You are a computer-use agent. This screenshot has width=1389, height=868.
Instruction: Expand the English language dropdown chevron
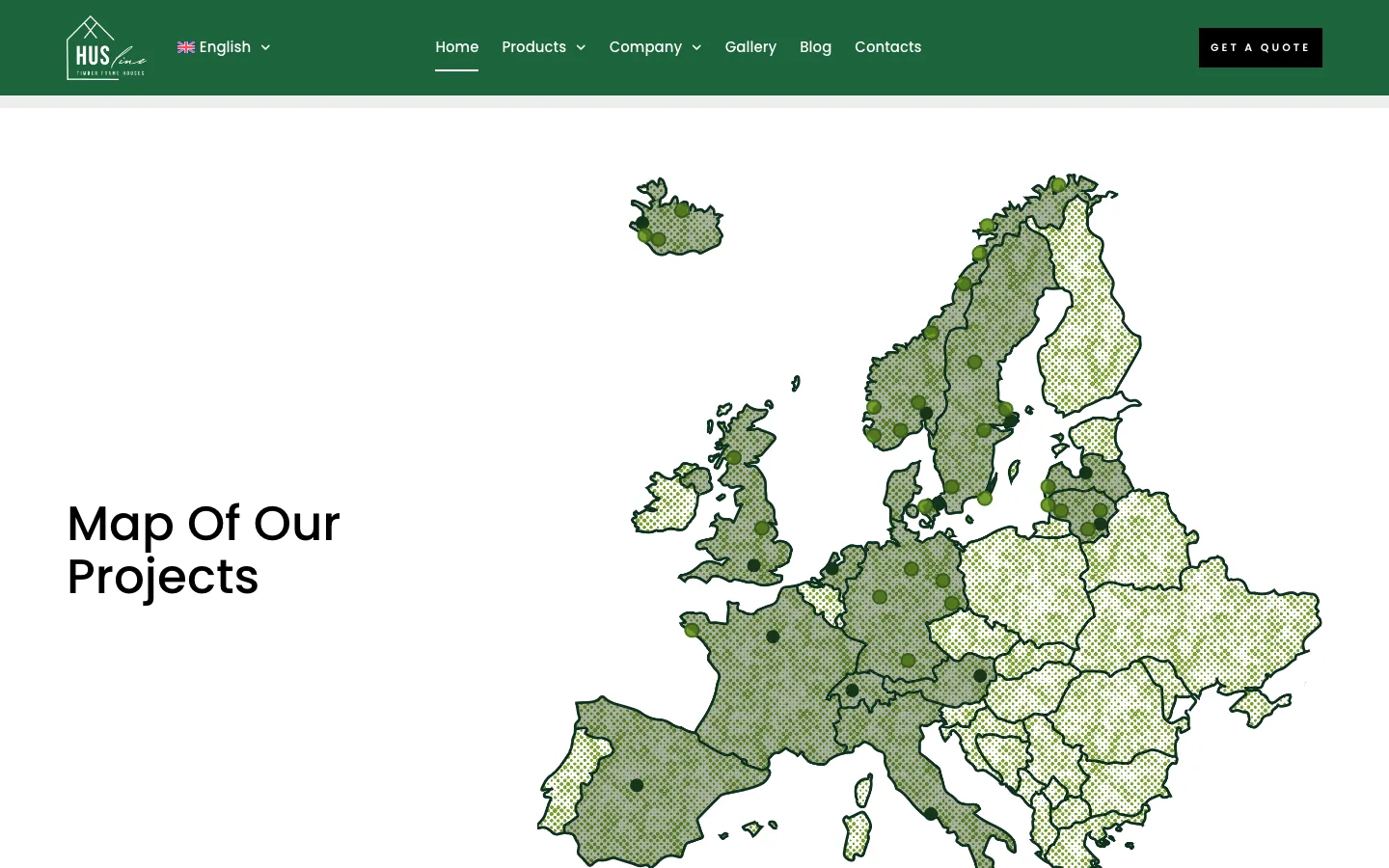265,47
